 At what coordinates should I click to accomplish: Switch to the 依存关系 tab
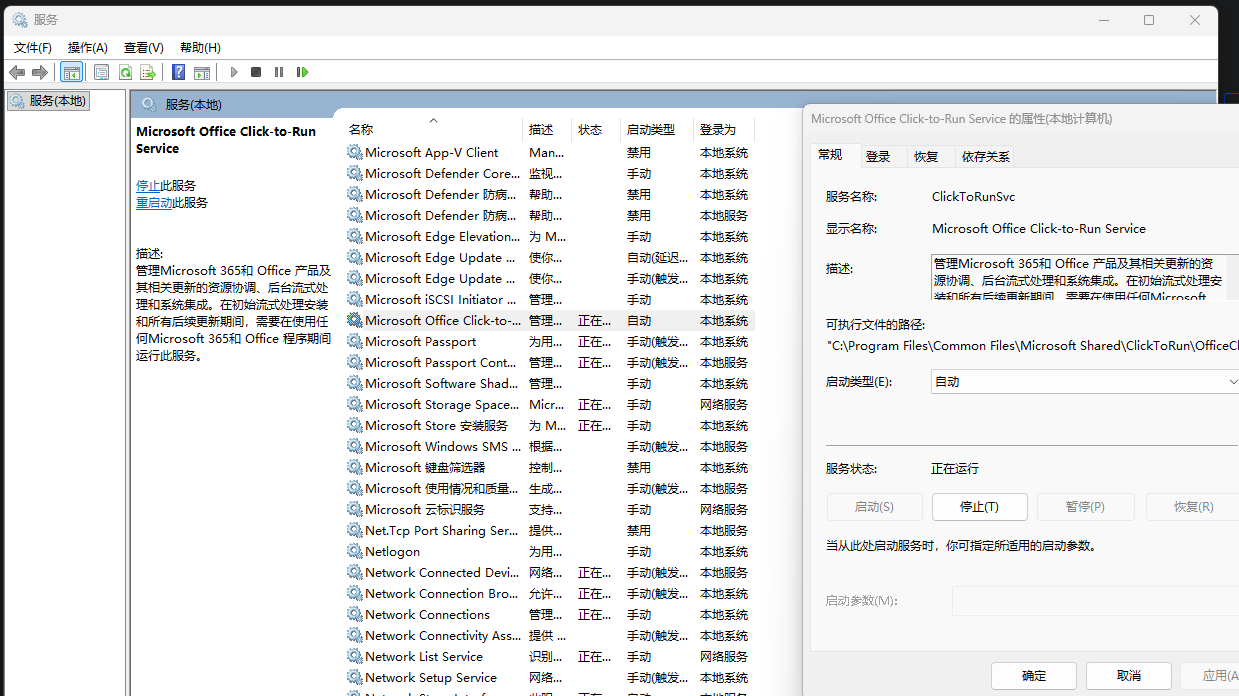coord(986,157)
